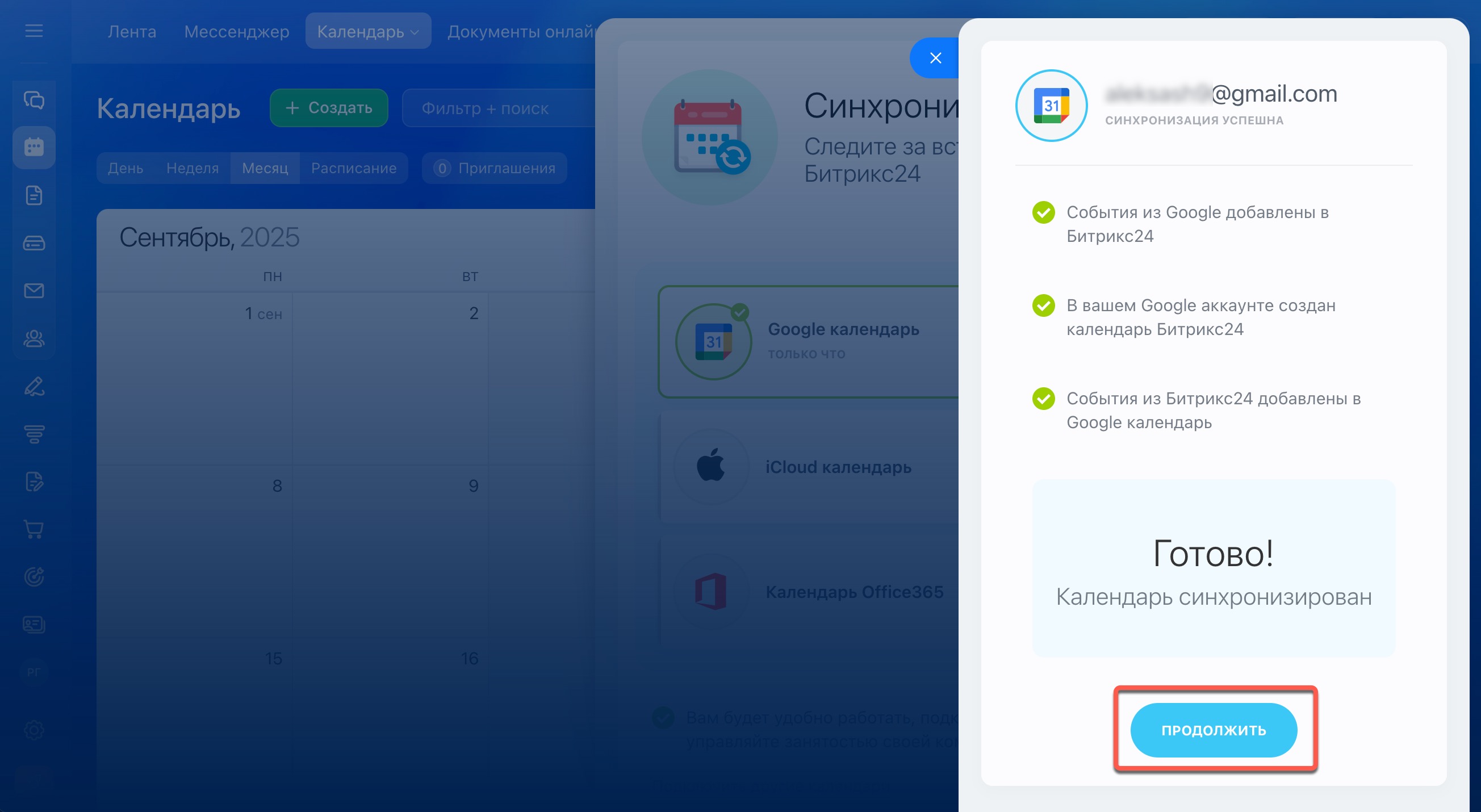Click the settings gear in sidebar
Image resolution: width=1481 pixels, height=812 pixels.
tap(34, 730)
